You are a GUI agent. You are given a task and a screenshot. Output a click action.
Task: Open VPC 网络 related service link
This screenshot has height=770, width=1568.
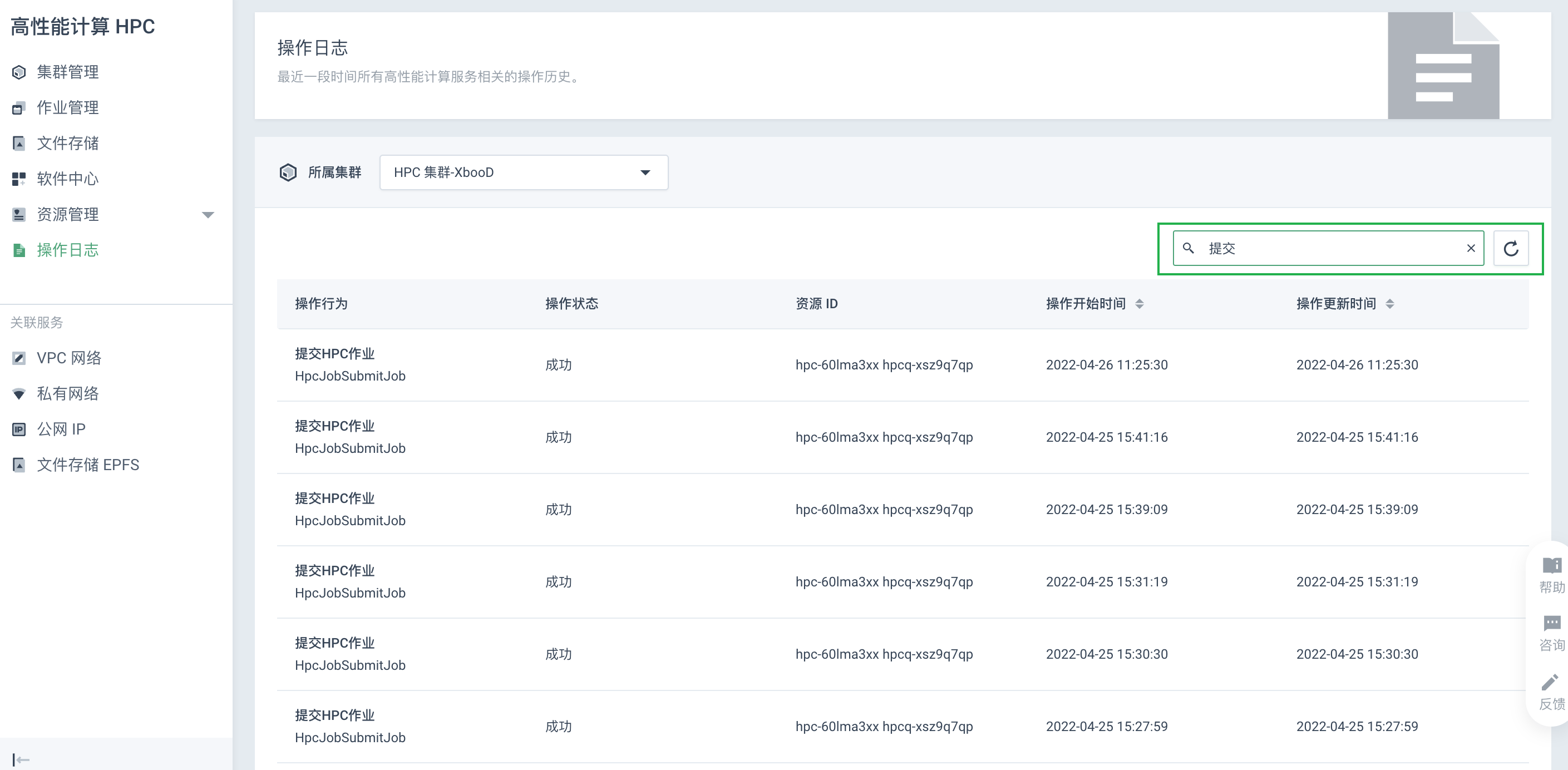[x=69, y=358]
